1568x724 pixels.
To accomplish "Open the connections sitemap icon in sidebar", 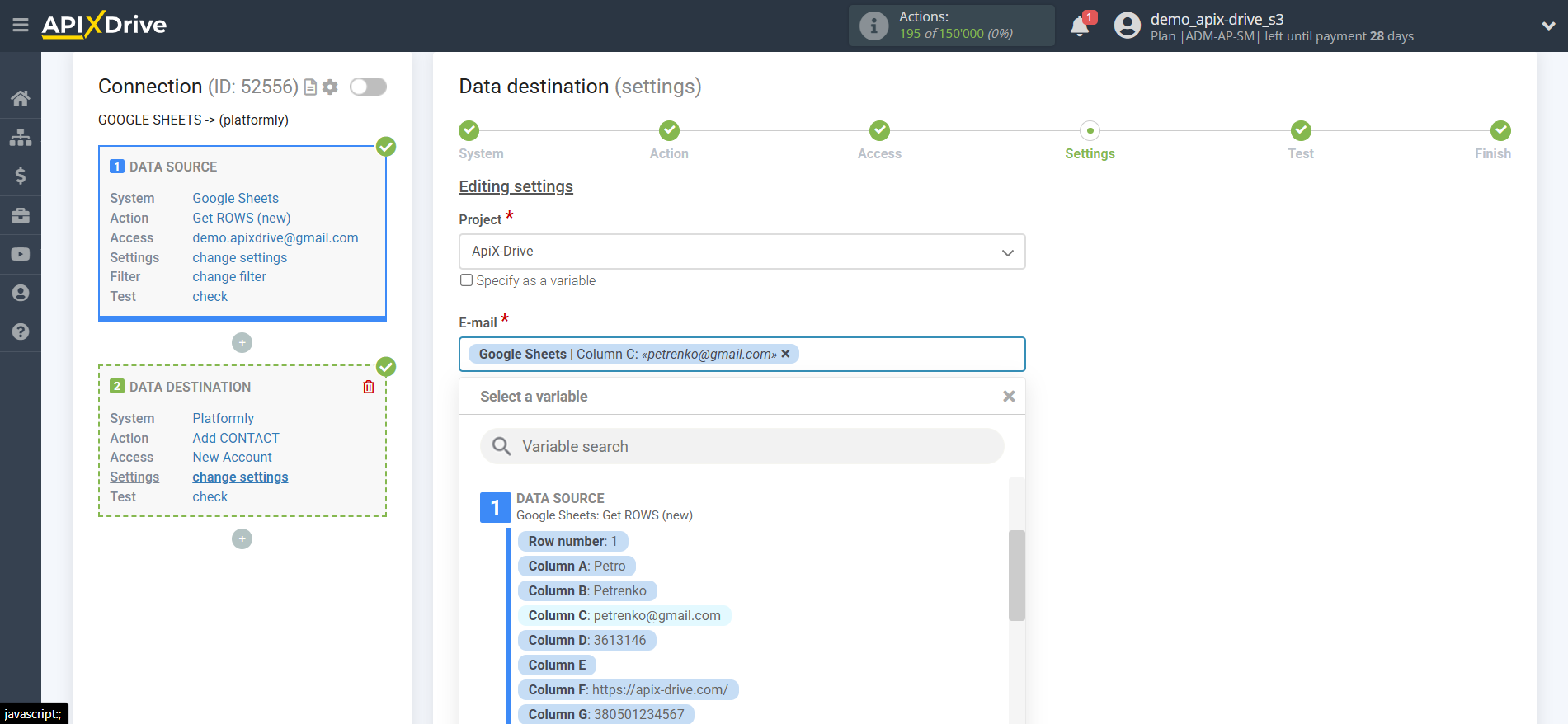I will 21,137.
